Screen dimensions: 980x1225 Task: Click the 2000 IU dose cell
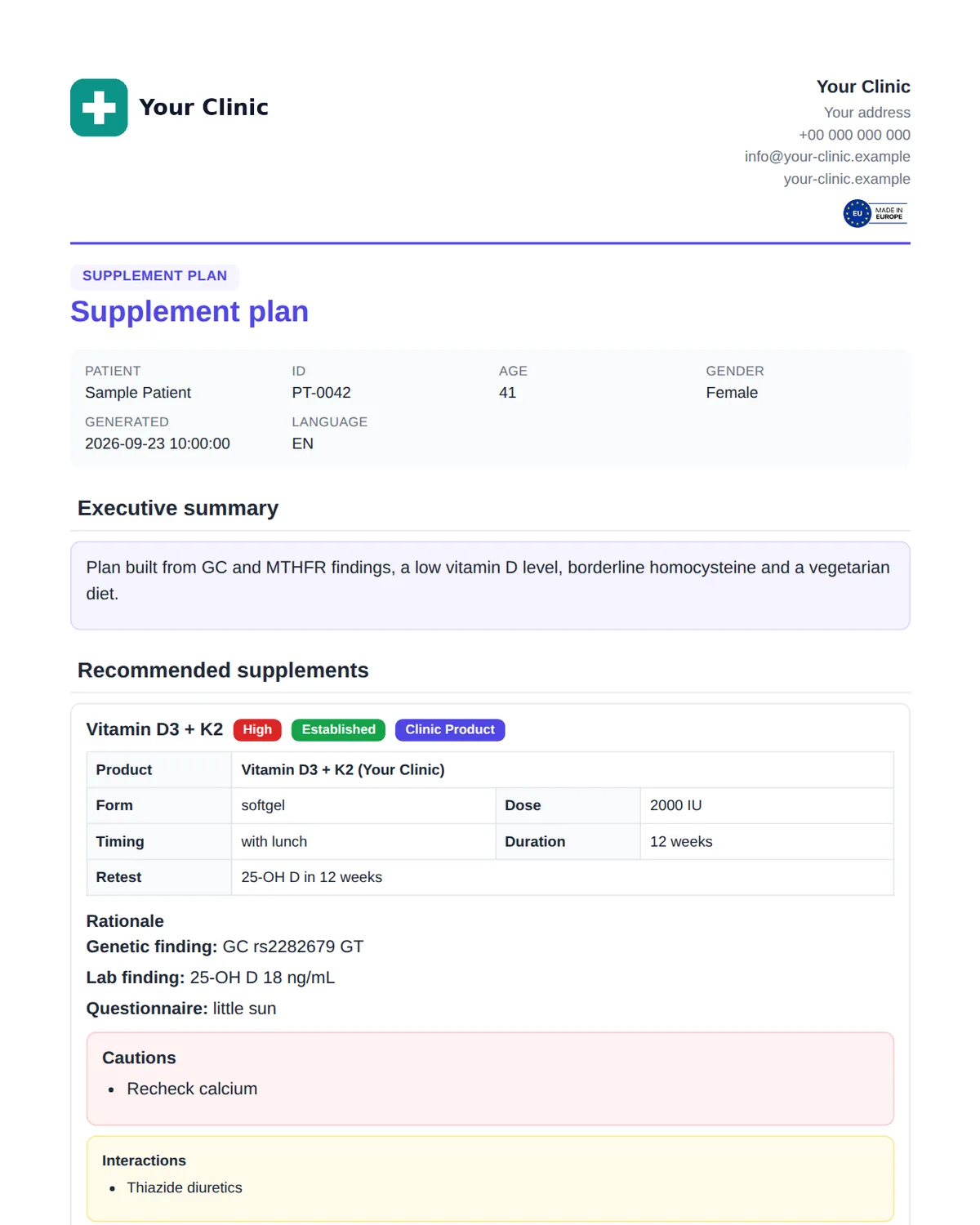(767, 806)
